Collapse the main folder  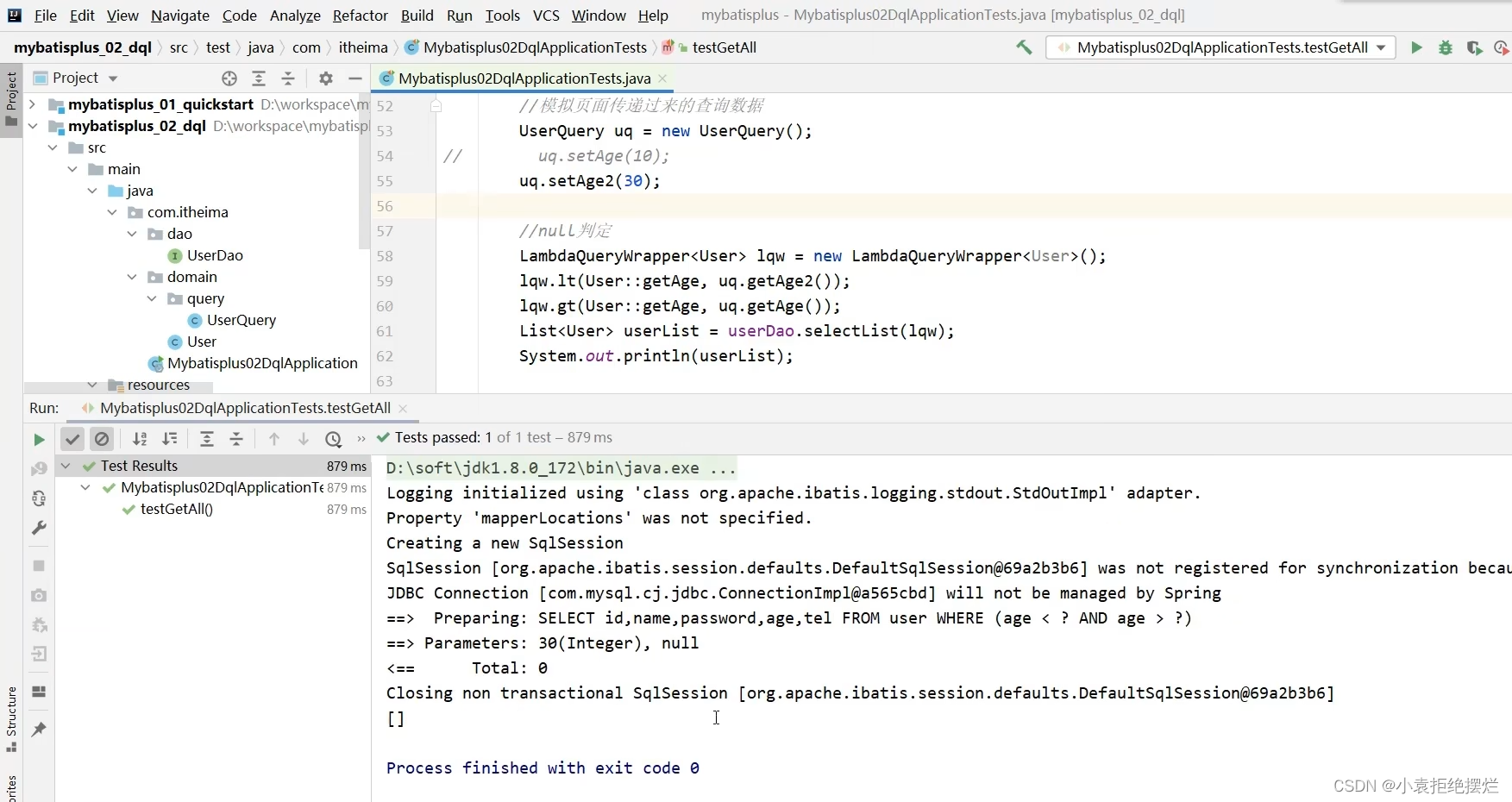point(72,169)
